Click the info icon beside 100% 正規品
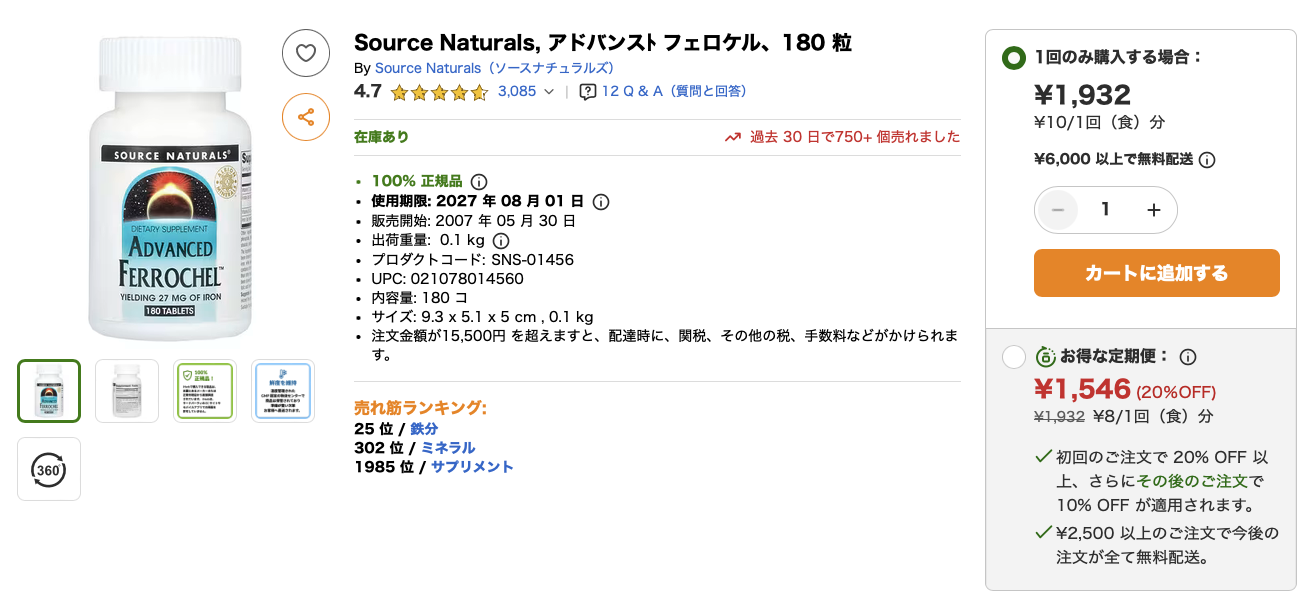The image size is (1306, 598). (478, 181)
